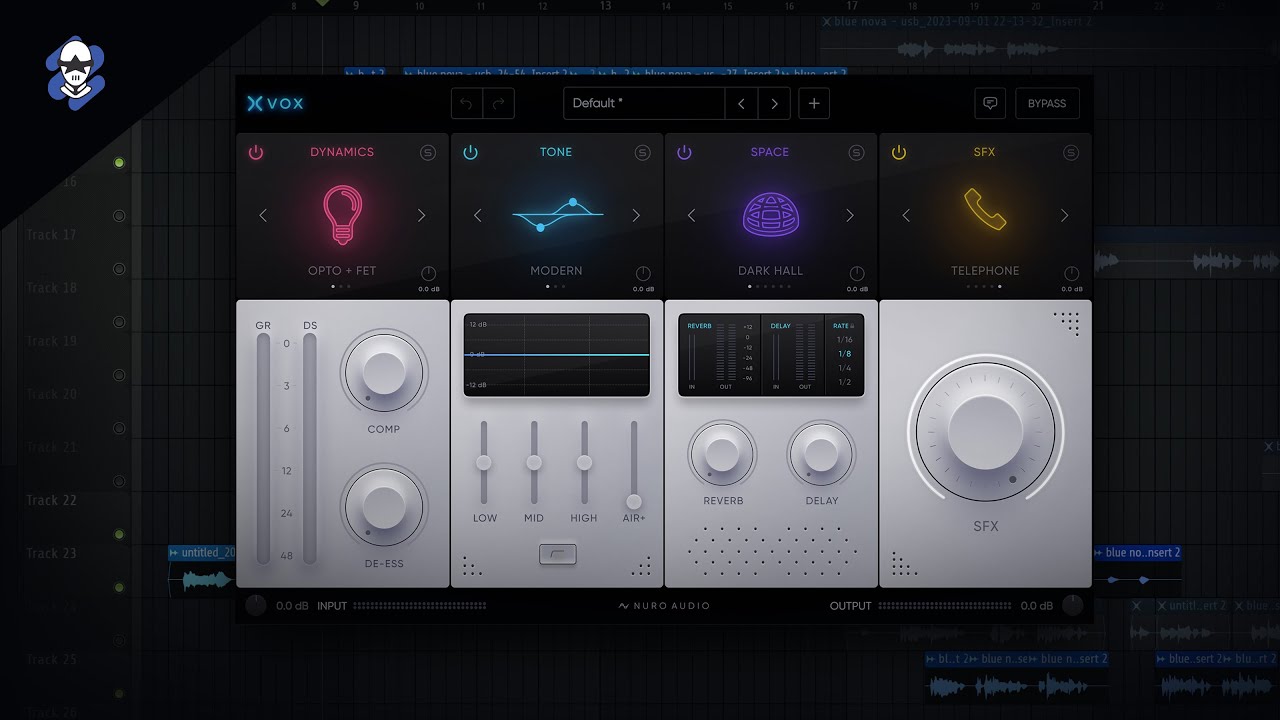Image resolution: width=1280 pixels, height=720 pixels.
Task: Click the DE-ESS knob
Action: point(384,507)
